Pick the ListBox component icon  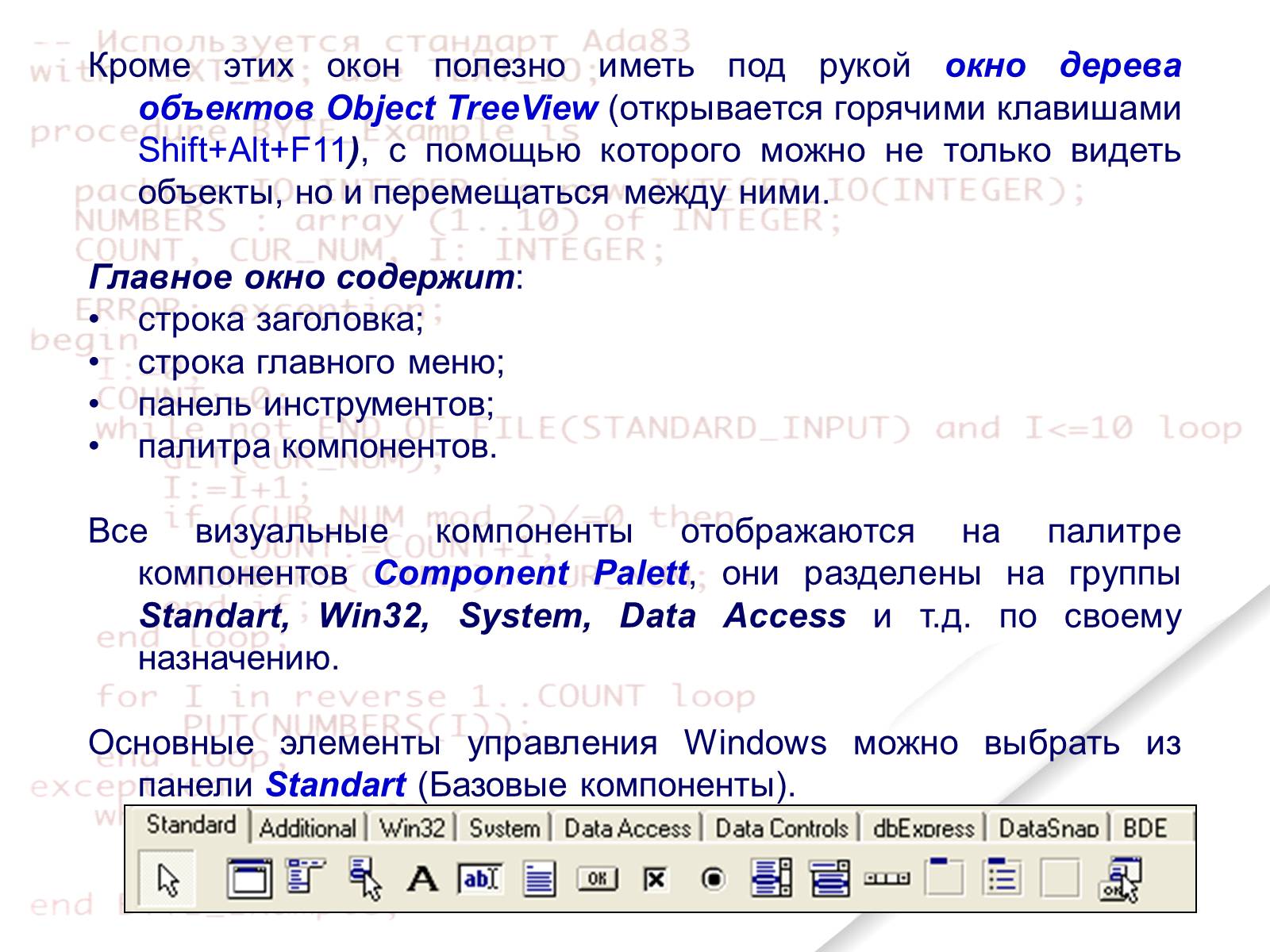point(772,878)
